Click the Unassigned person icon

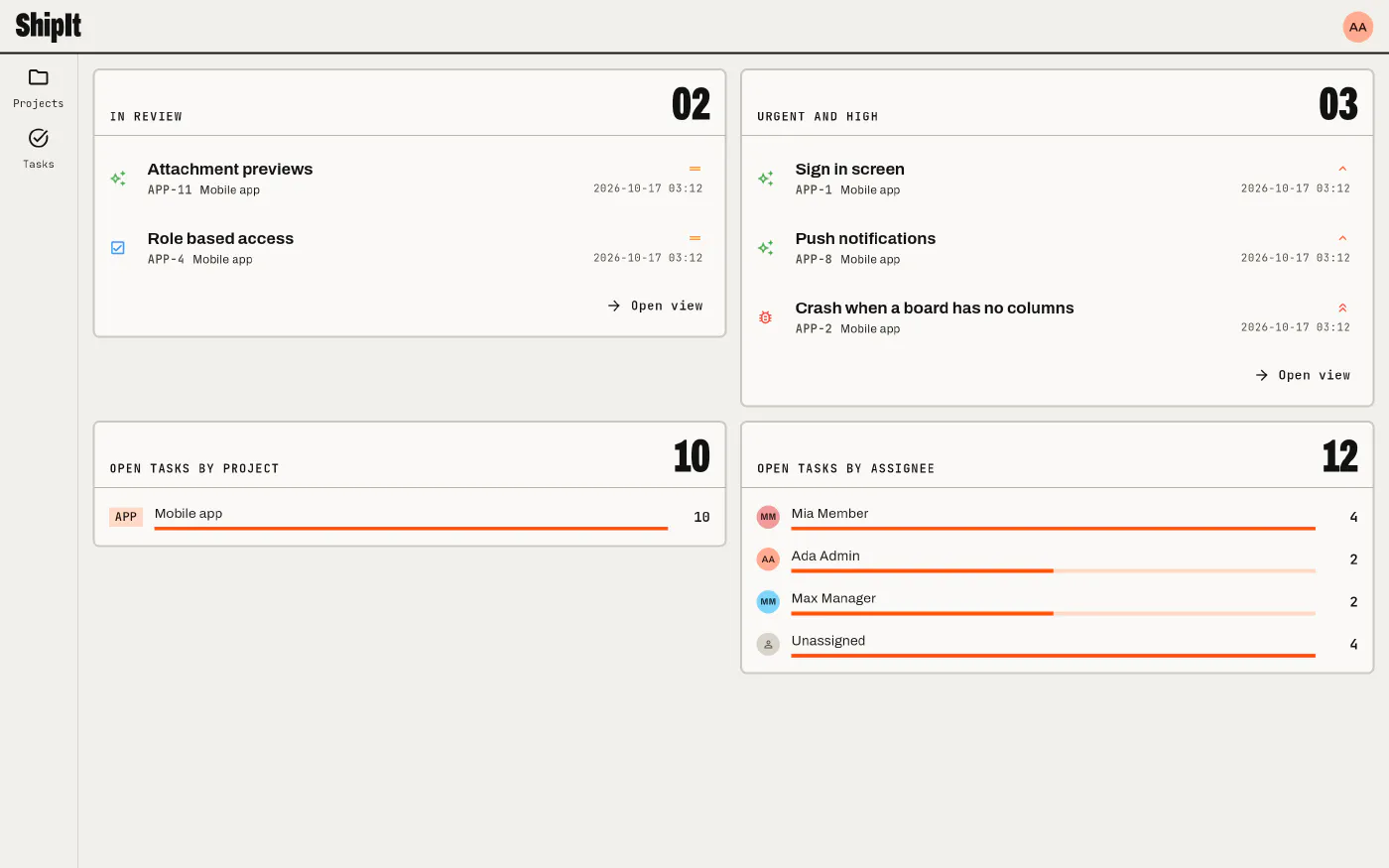[768, 644]
